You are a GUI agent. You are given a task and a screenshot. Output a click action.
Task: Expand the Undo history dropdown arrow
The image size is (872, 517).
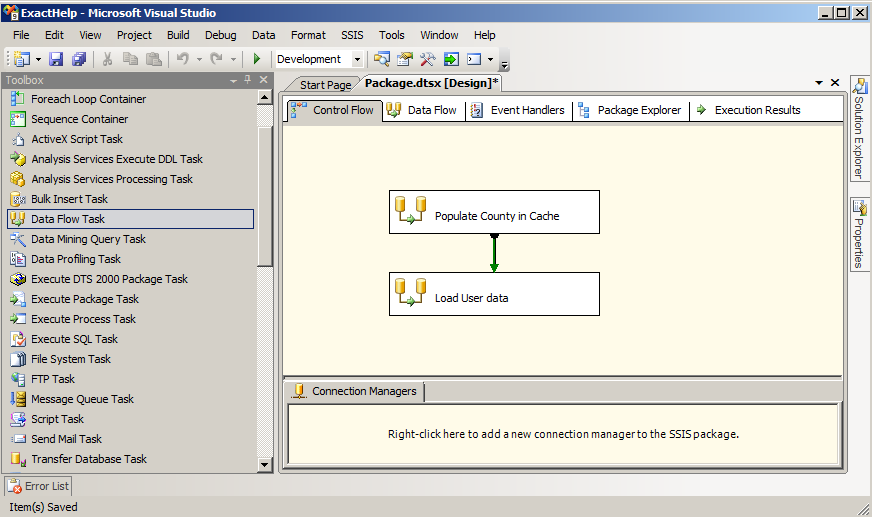point(199,59)
